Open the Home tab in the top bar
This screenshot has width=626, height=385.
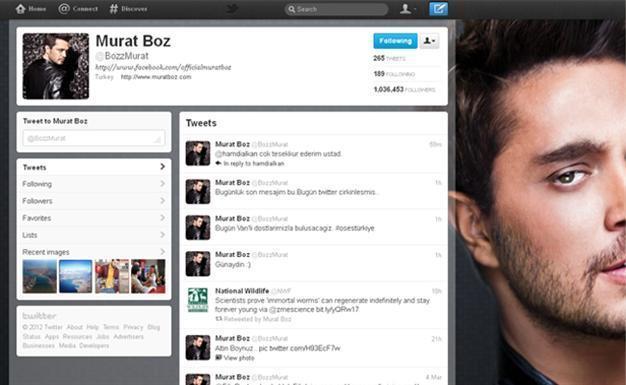(x=31, y=9)
